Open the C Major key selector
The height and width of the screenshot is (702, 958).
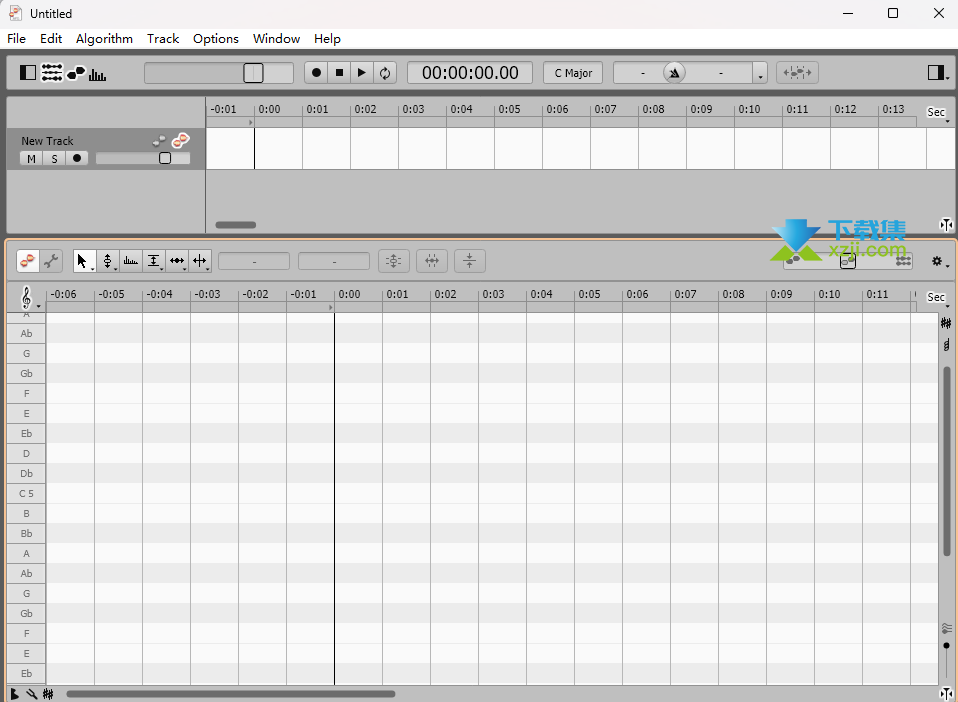[x=573, y=73]
